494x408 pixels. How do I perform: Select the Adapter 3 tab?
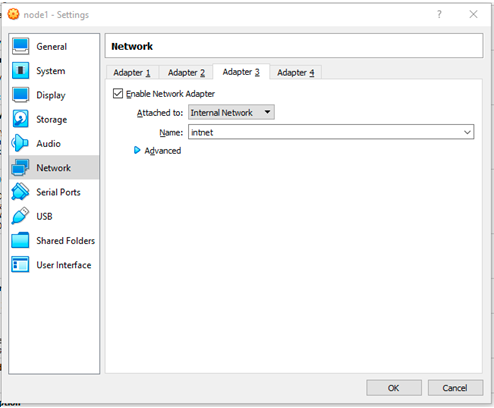[x=241, y=72]
